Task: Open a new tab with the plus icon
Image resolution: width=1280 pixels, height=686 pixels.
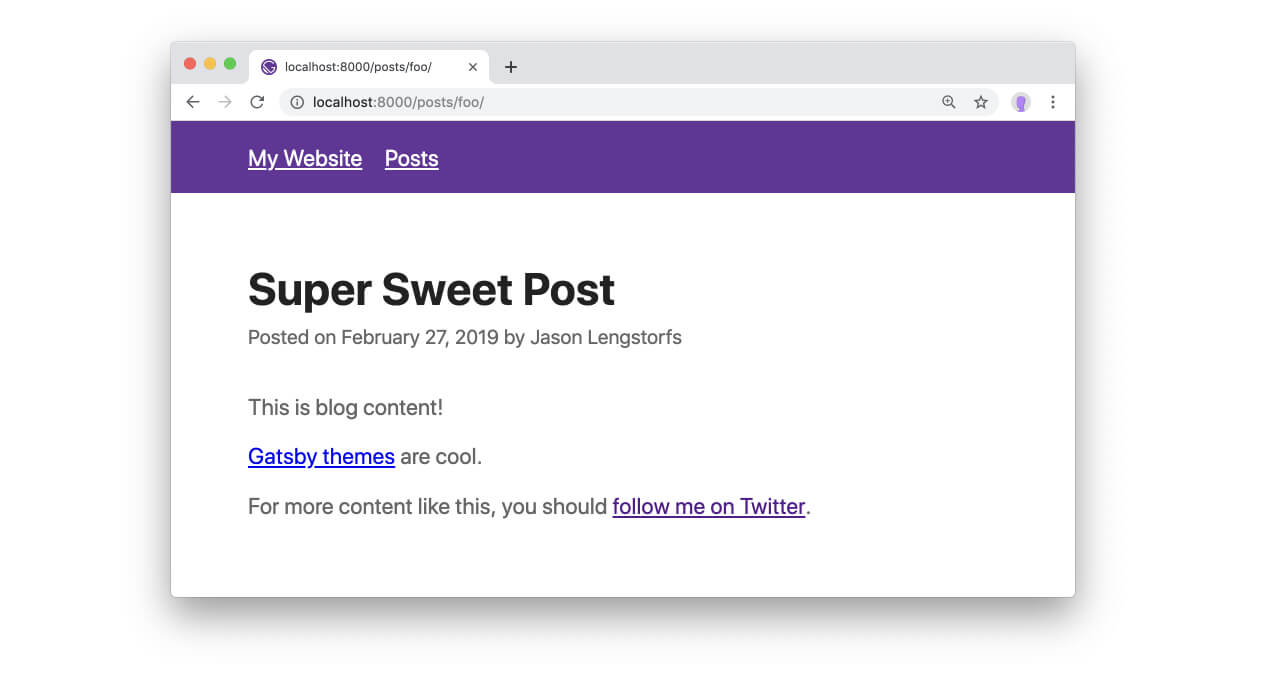Action: pyautogui.click(x=510, y=67)
